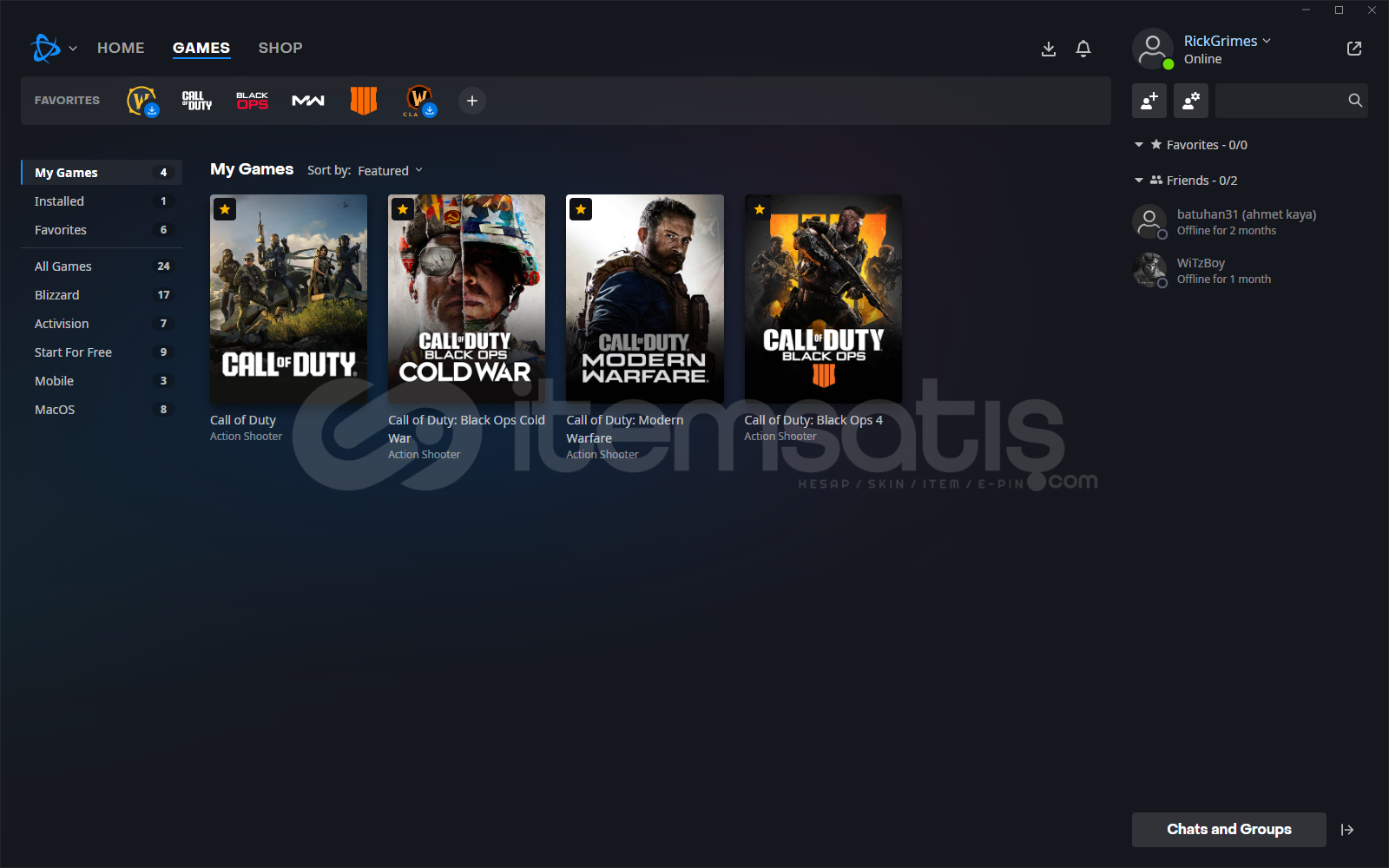Pop out the friends list window
Screen dimensions: 1389x868
(1354, 49)
